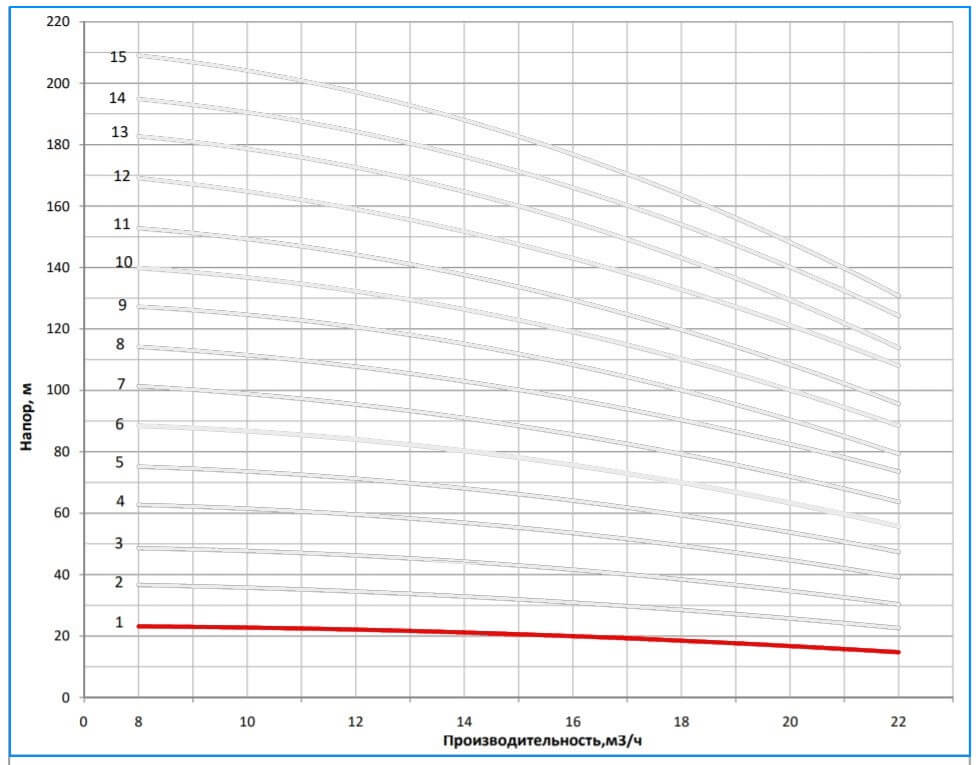Click curve label 3

(x=119, y=544)
